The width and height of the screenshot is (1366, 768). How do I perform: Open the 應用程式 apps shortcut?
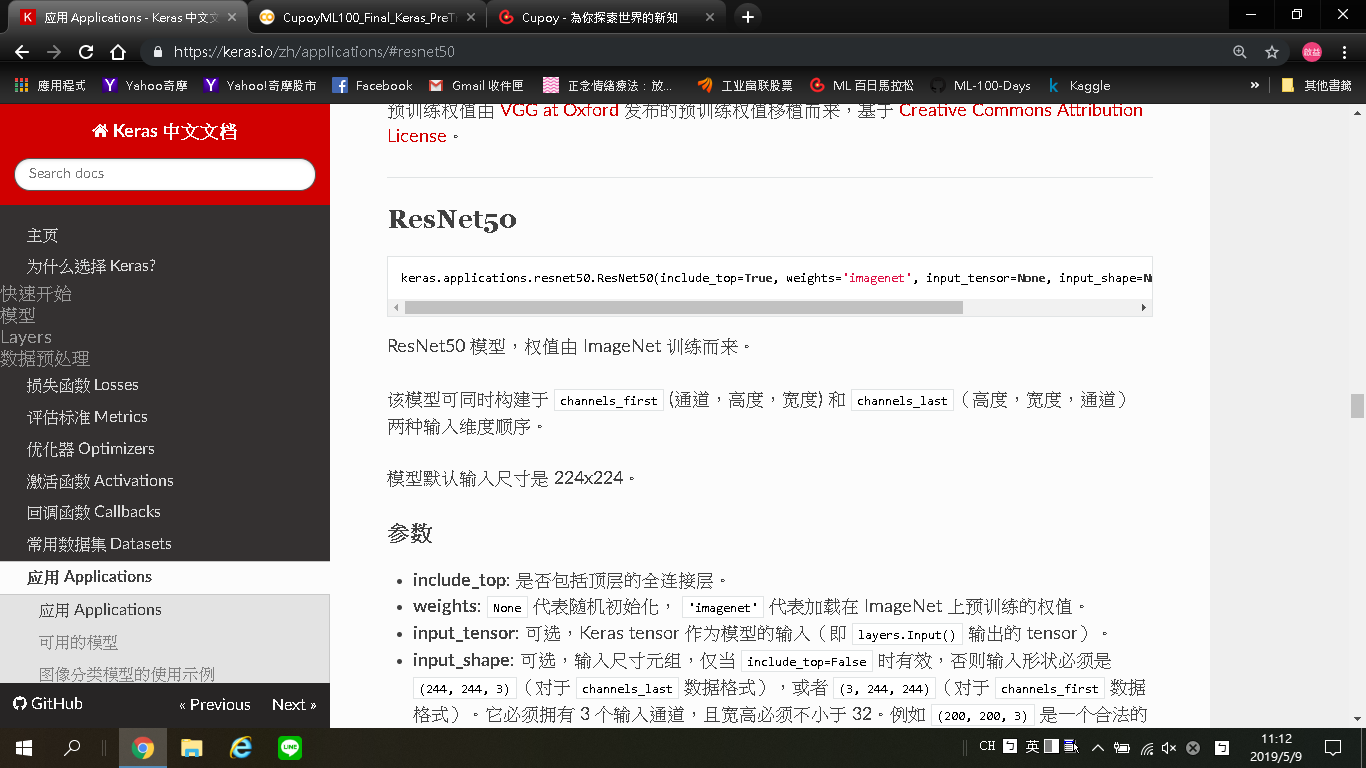click(51, 86)
